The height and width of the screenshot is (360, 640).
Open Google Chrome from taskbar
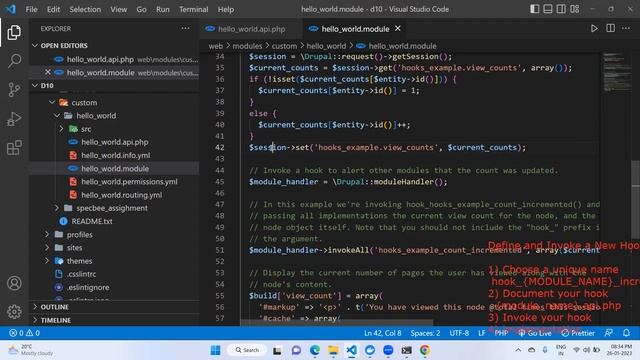tap(424, 350)
